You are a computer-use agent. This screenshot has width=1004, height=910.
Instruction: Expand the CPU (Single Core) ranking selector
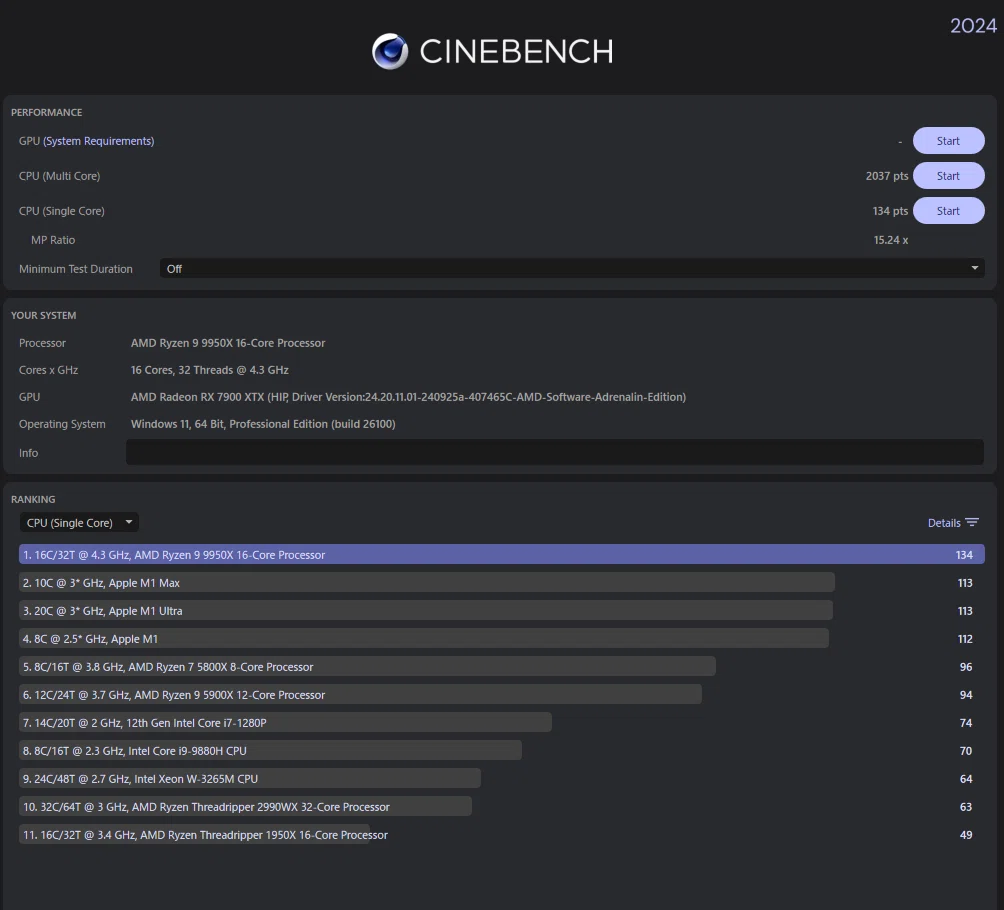coord(79,523)
